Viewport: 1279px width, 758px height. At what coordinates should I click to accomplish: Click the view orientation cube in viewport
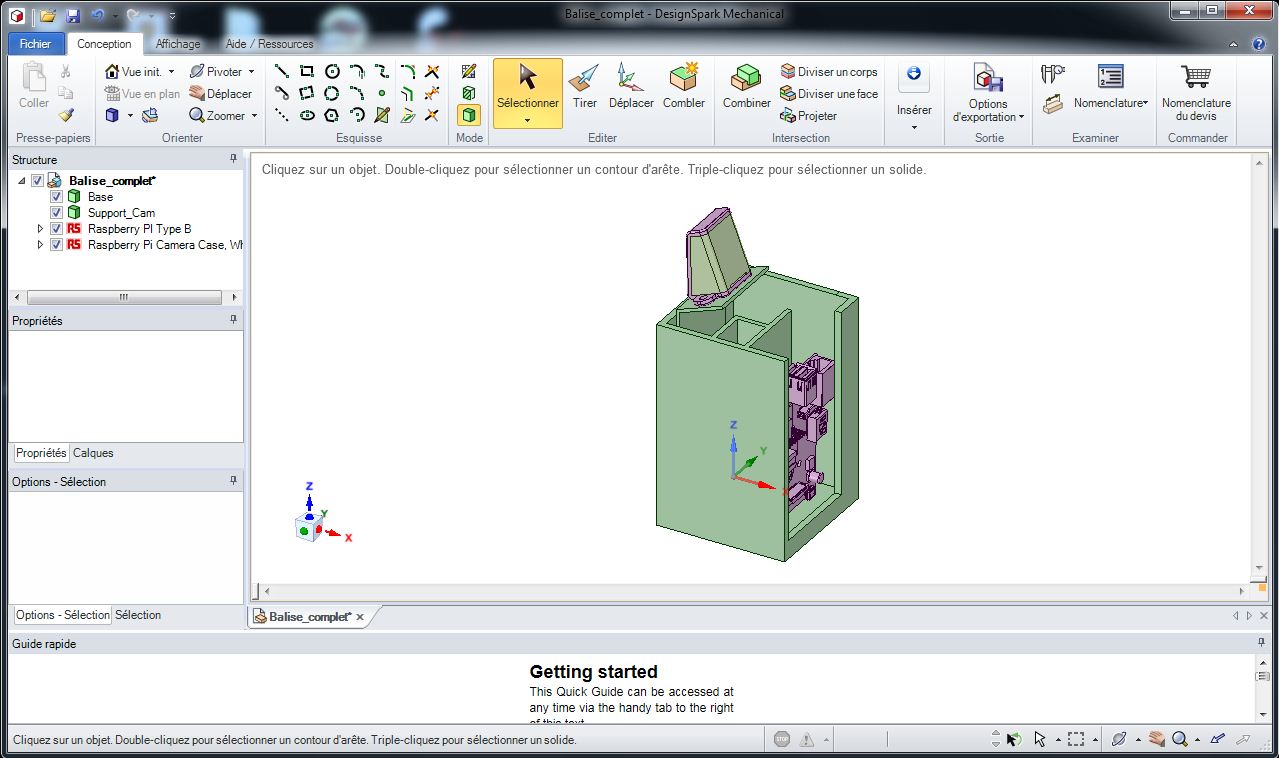308,529
